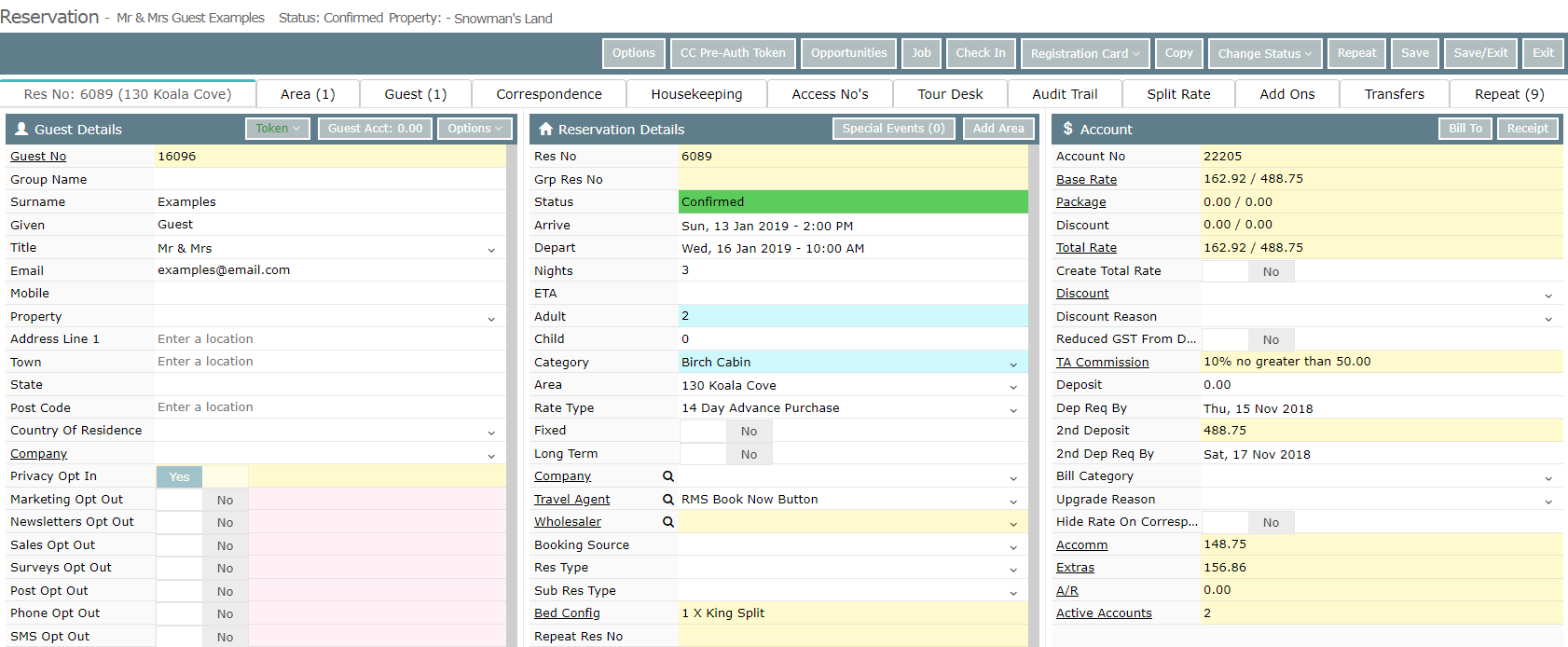Click the Email field with examples@email.com
1568x647 pixels.
click(330, 270)
